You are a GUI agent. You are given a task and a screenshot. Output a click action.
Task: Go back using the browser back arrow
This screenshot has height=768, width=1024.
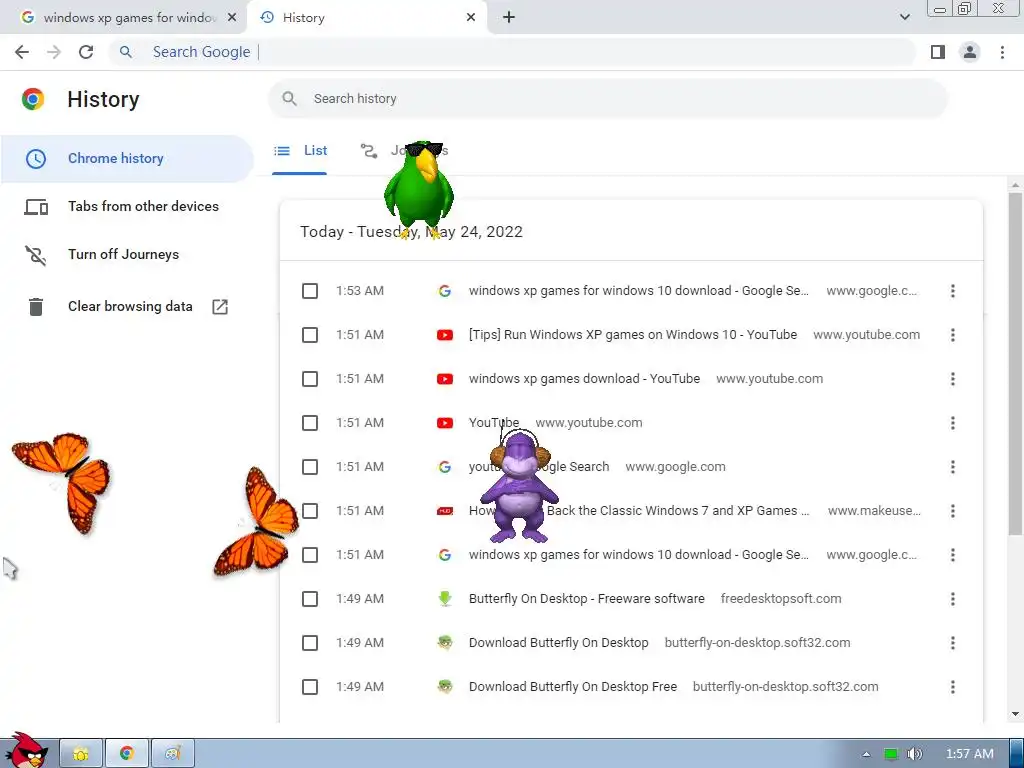pyautogui.click(x=22, y=52)
